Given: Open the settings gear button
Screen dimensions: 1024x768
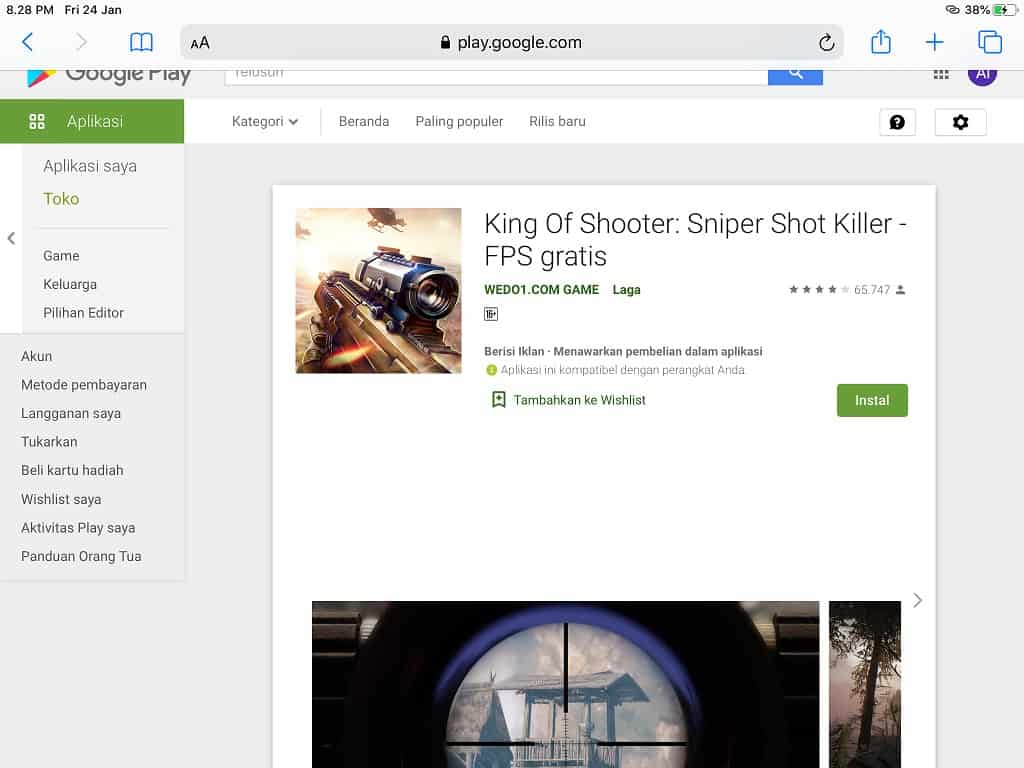Looking at the screenshot, I should [960, 122].
